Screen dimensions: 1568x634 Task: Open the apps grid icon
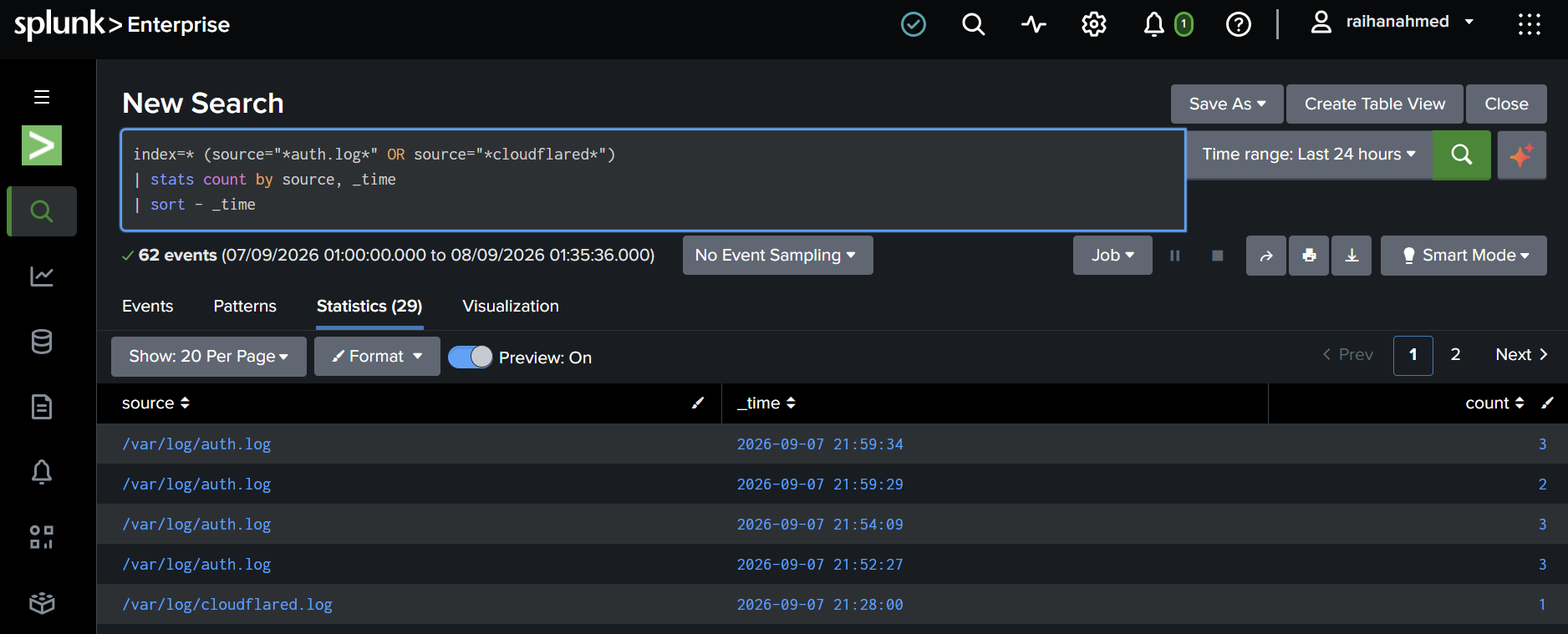1530,24
